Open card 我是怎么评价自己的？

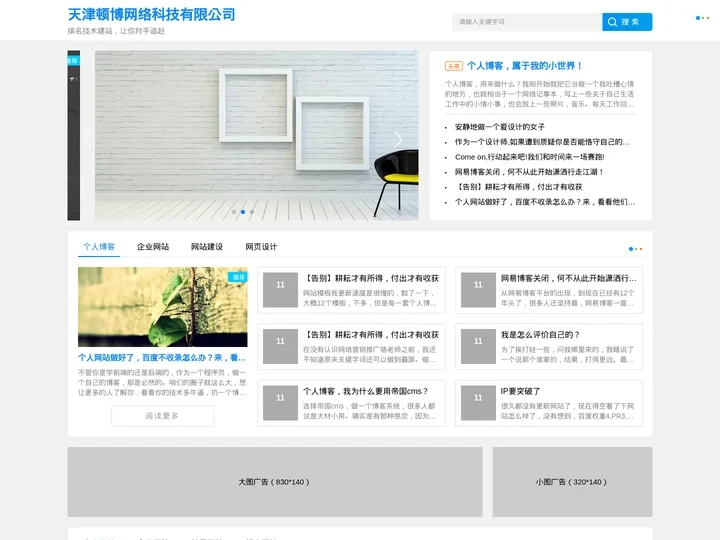(549, 347)
